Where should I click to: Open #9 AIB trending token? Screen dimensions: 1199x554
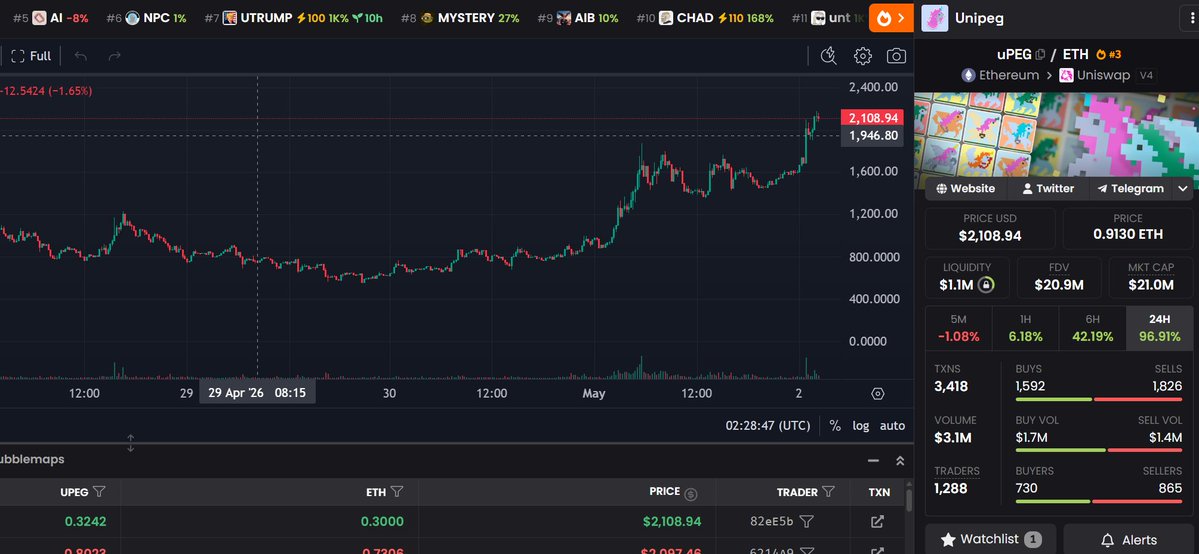[x=578, y=18]
